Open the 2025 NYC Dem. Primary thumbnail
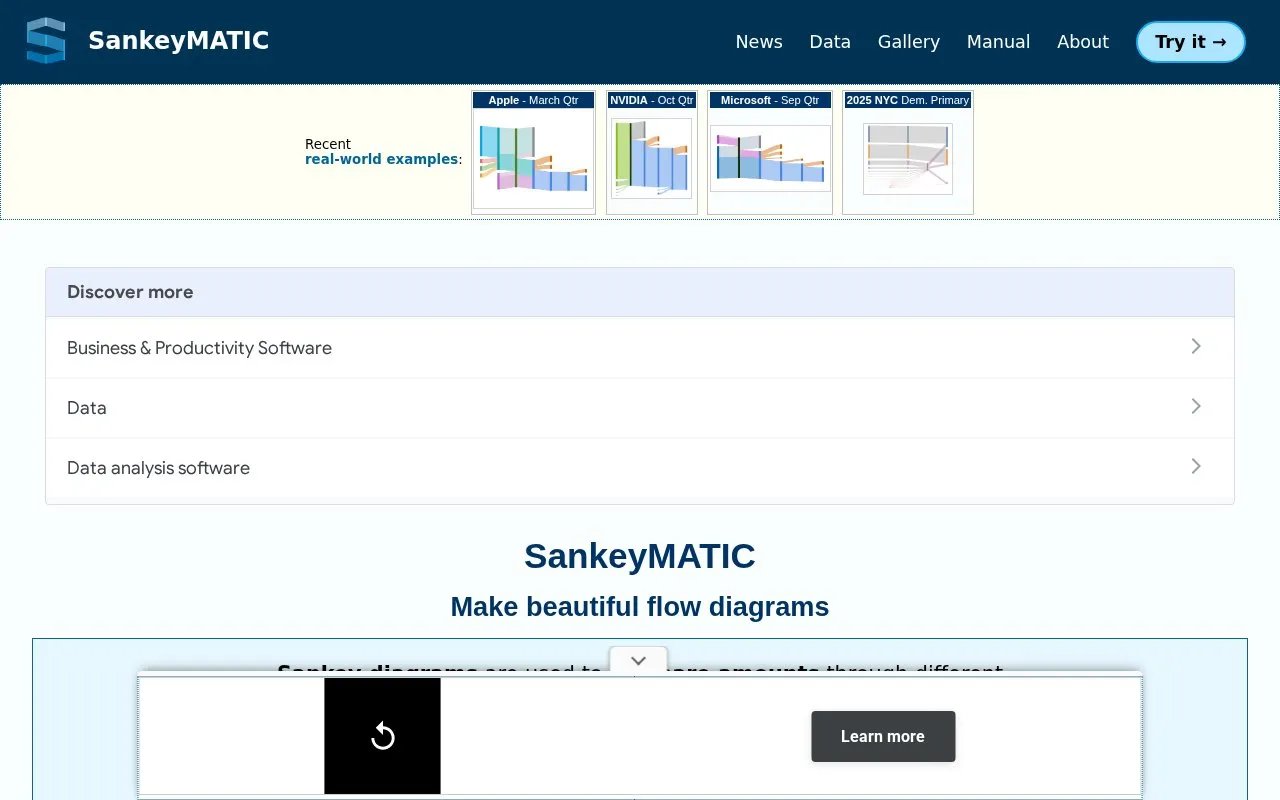1280x800 pixels. tap(908, 152)
